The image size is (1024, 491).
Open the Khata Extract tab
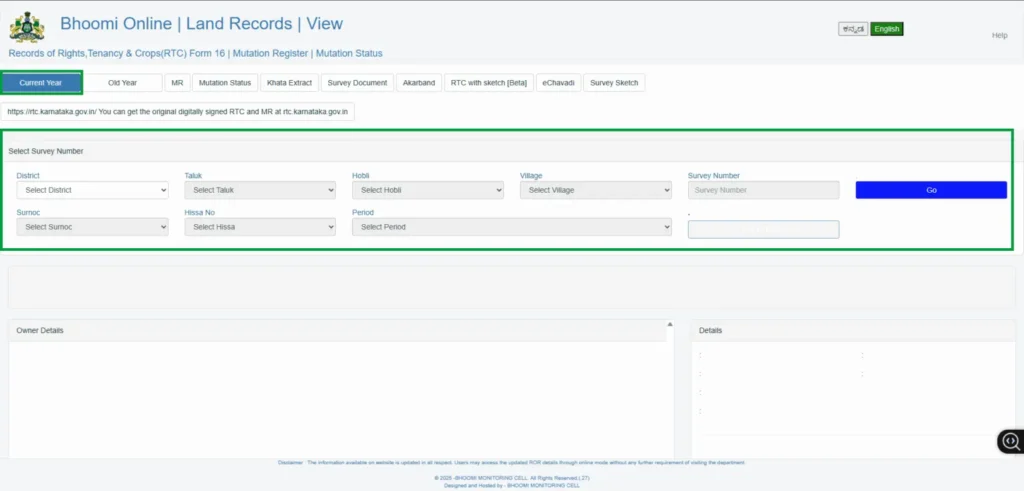289,83
